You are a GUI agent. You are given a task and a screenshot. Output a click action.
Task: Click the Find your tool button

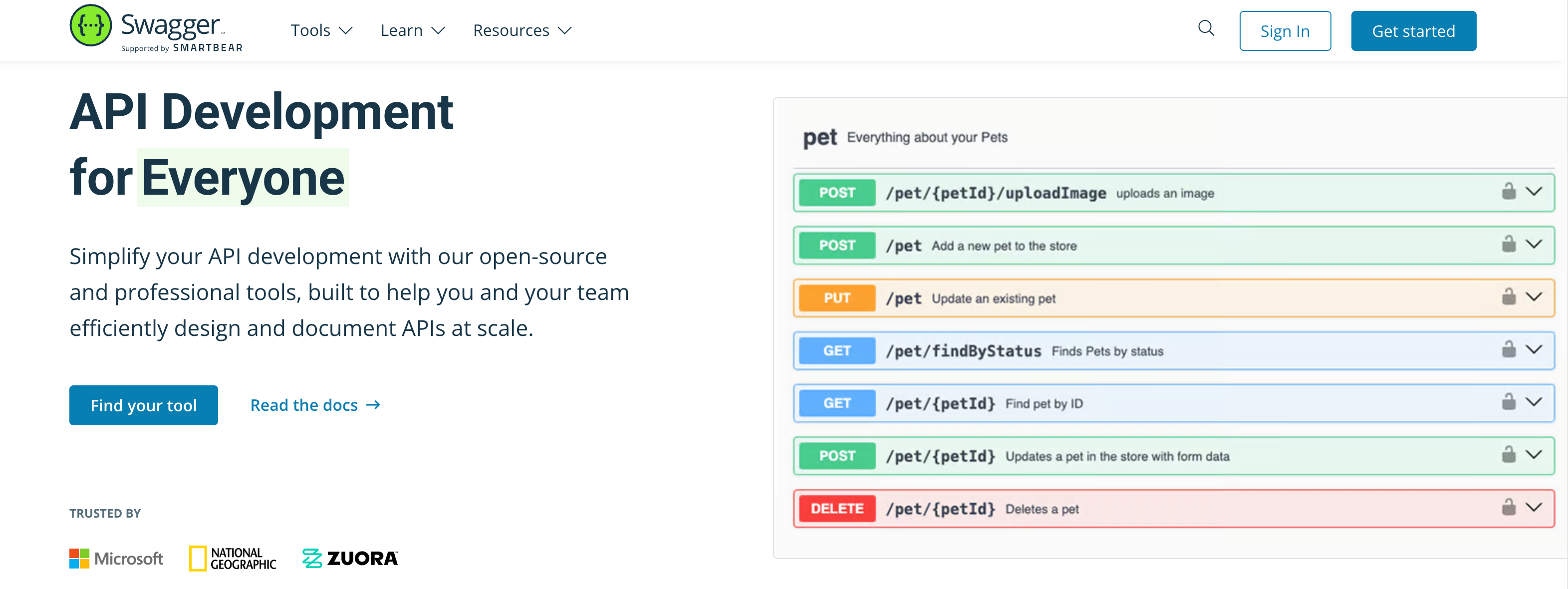(x=144, y=405)
